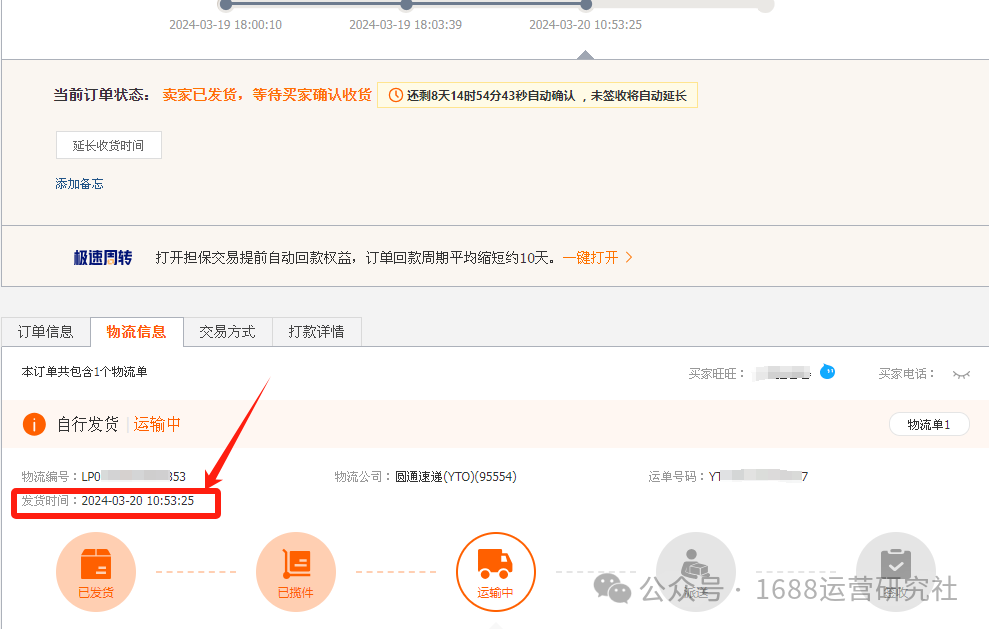Click the 圆通速递(YTO)(95554) company text
The width and height of the screenshot is (989, 629).
click(x=455, y=476)
